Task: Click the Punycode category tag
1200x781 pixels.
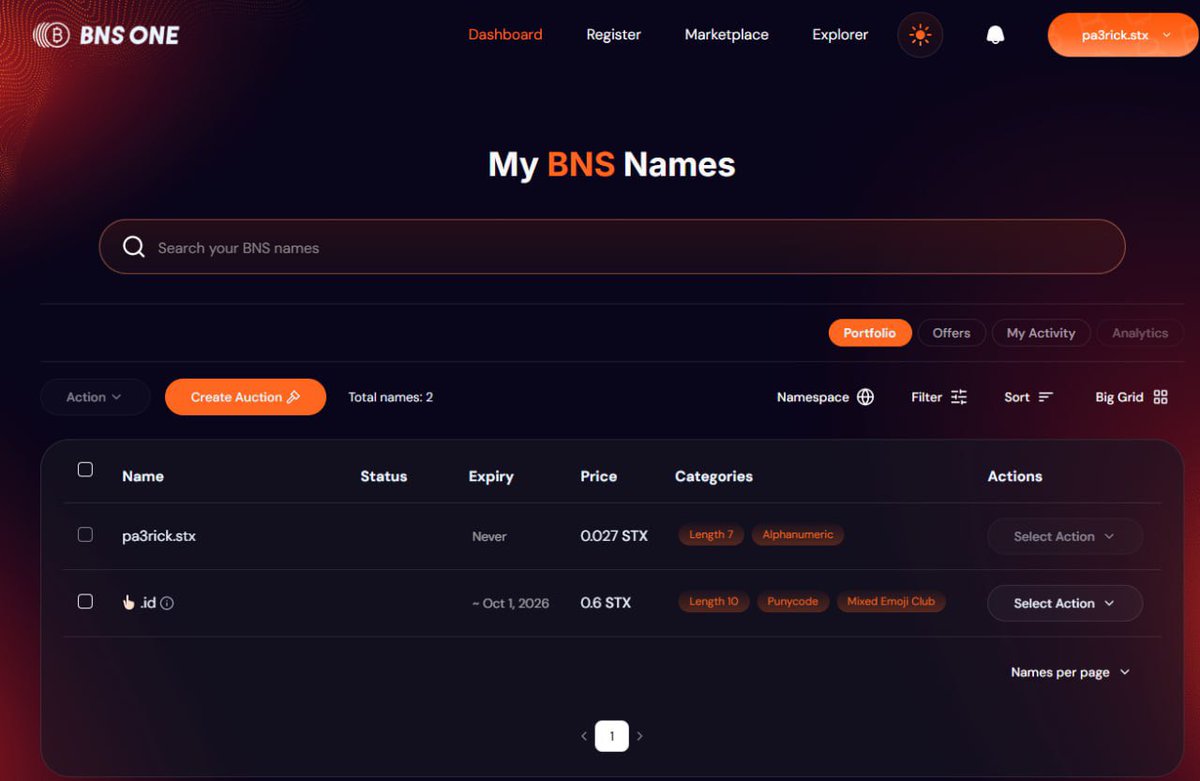Action: [793, 602]
